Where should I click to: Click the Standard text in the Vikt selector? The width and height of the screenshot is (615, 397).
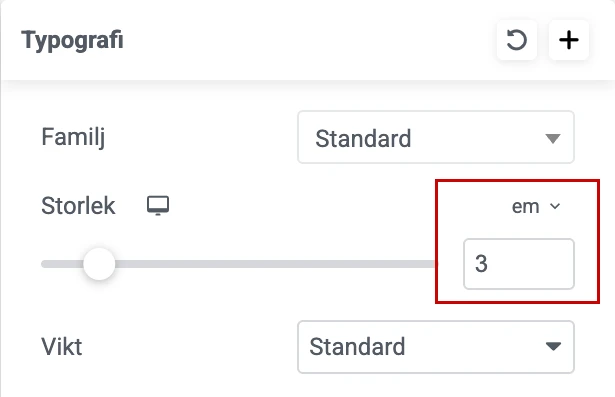point(357,347)
